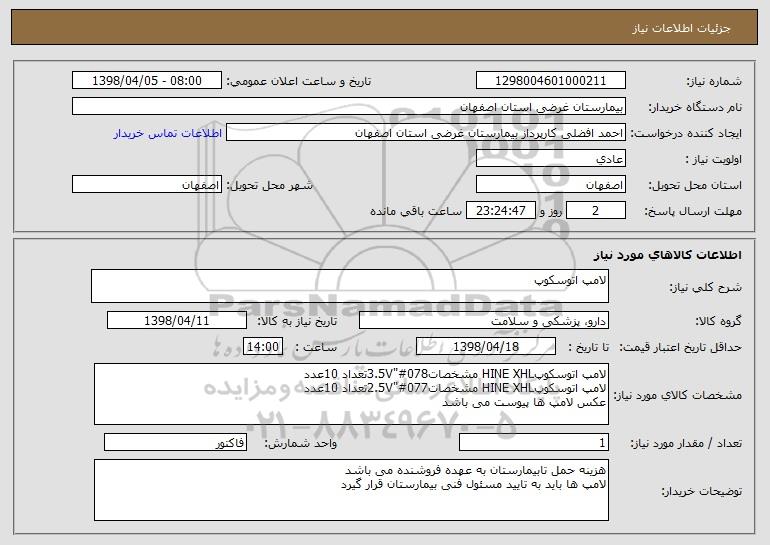Select the label استان محل تحویل
The width and height of the screenshot is (770, 545).
click(695, 185)
